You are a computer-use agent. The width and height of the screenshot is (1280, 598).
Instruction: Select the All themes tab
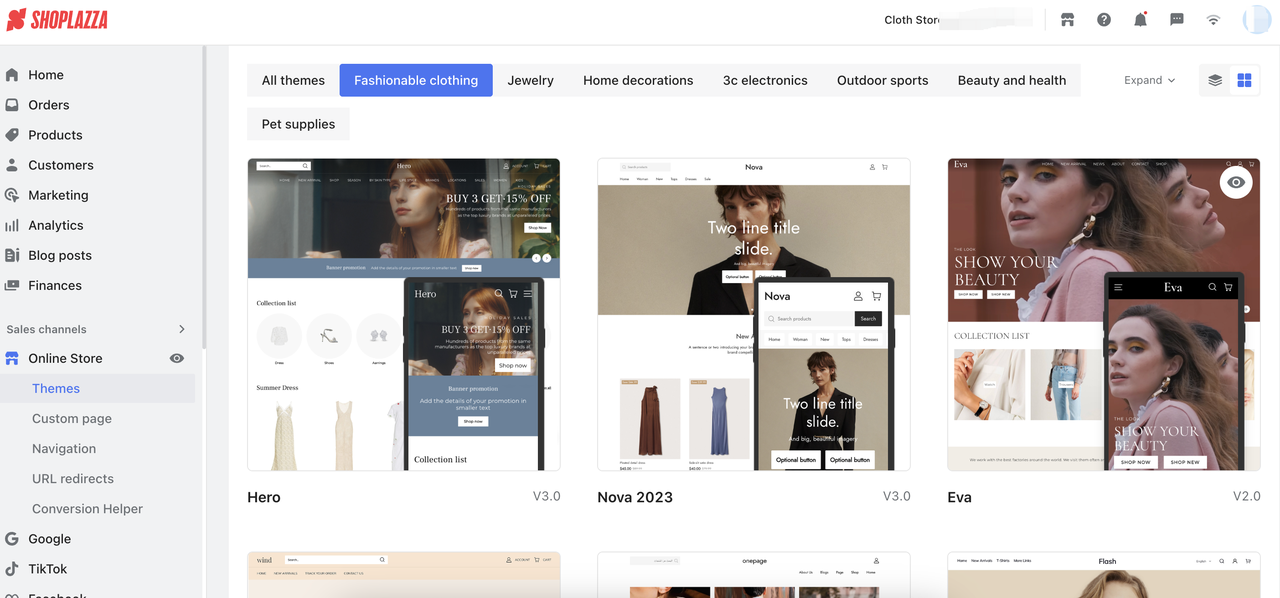click(293, 80)
